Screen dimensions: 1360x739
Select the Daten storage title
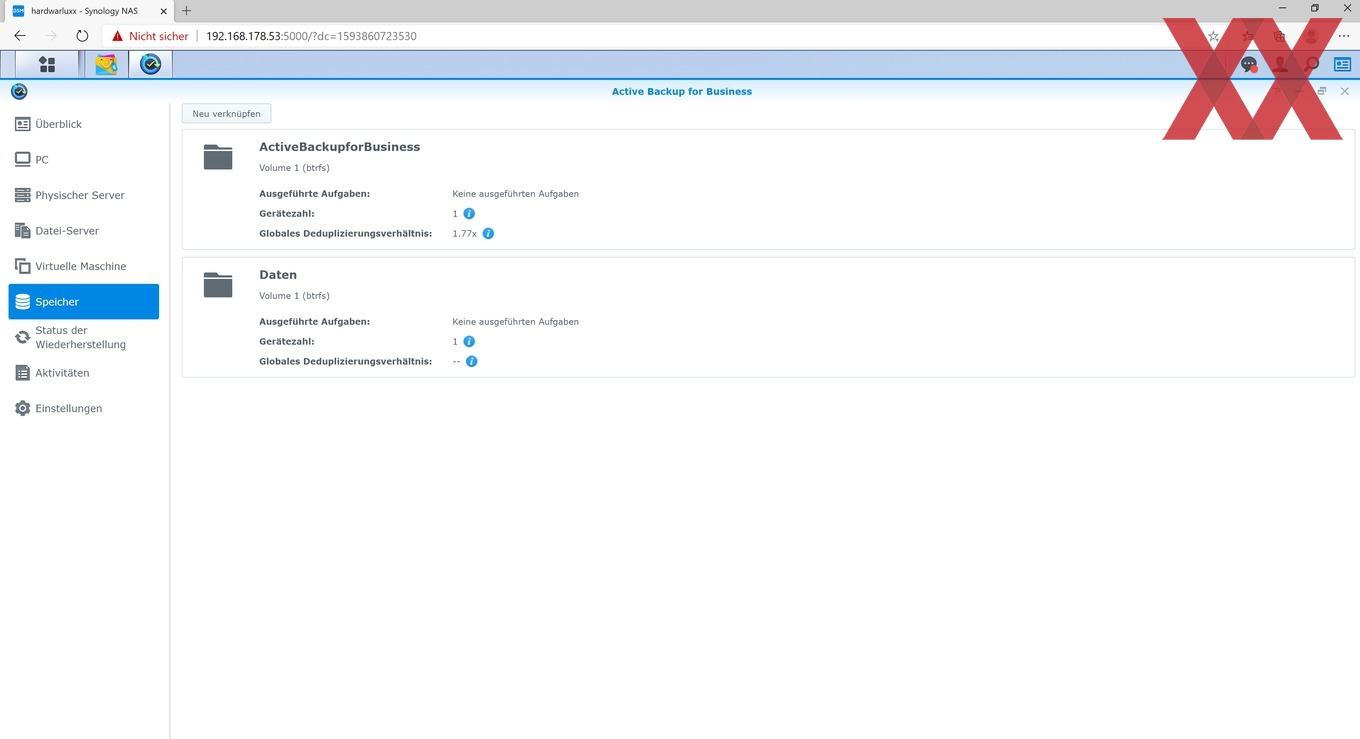[x=278, y=275]
